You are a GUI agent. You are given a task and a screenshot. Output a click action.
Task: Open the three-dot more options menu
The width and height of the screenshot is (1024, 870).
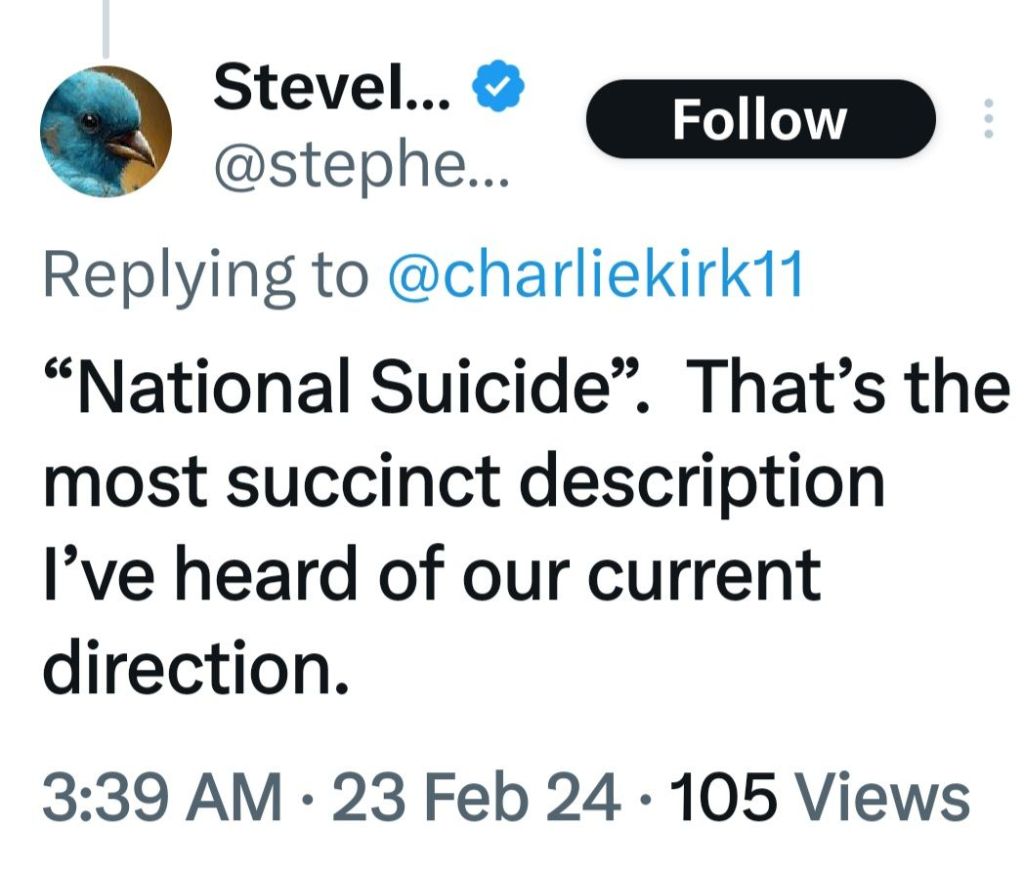(x=988, y=119)
